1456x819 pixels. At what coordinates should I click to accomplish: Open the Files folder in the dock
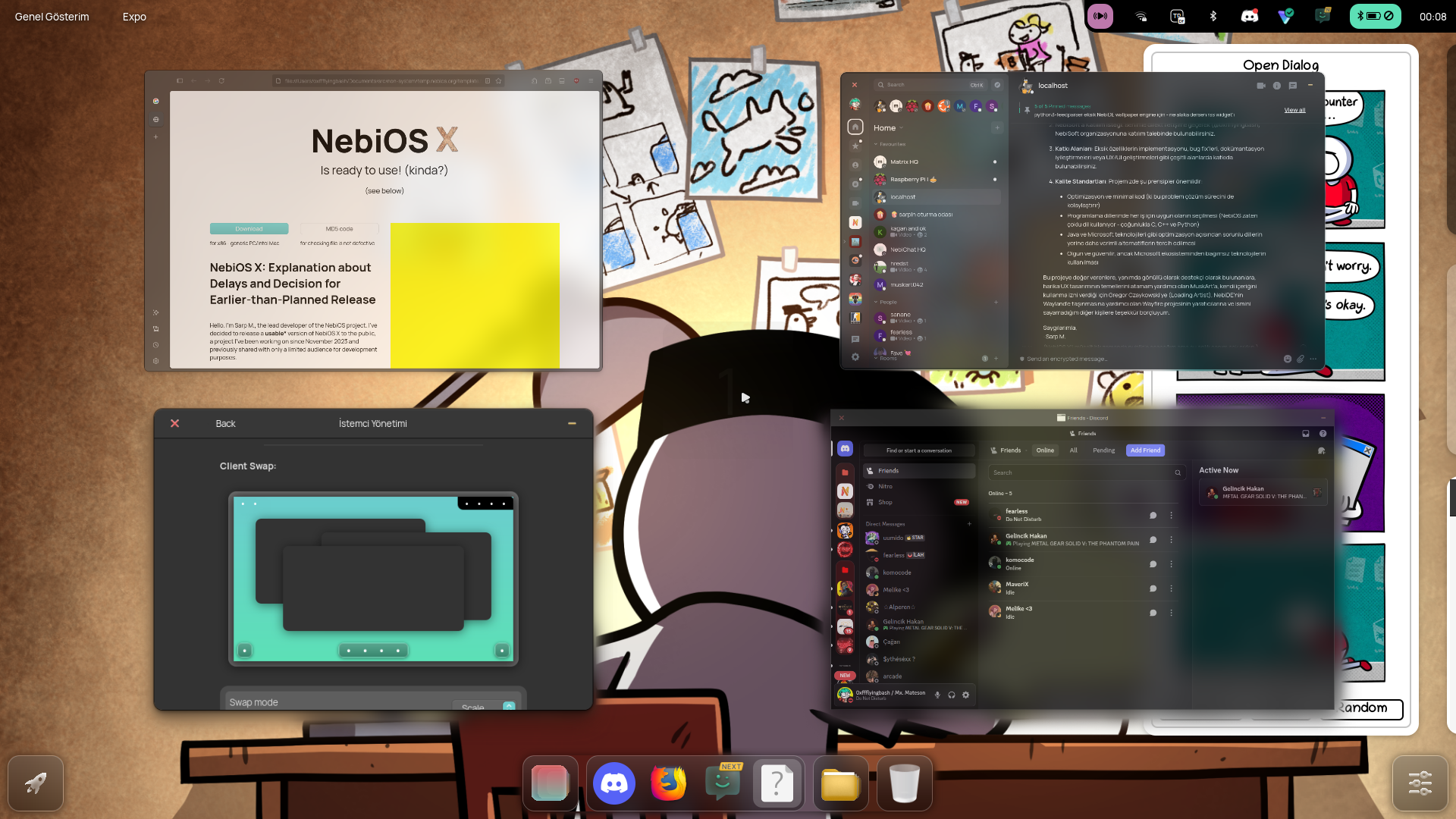(x=840, y=783)
